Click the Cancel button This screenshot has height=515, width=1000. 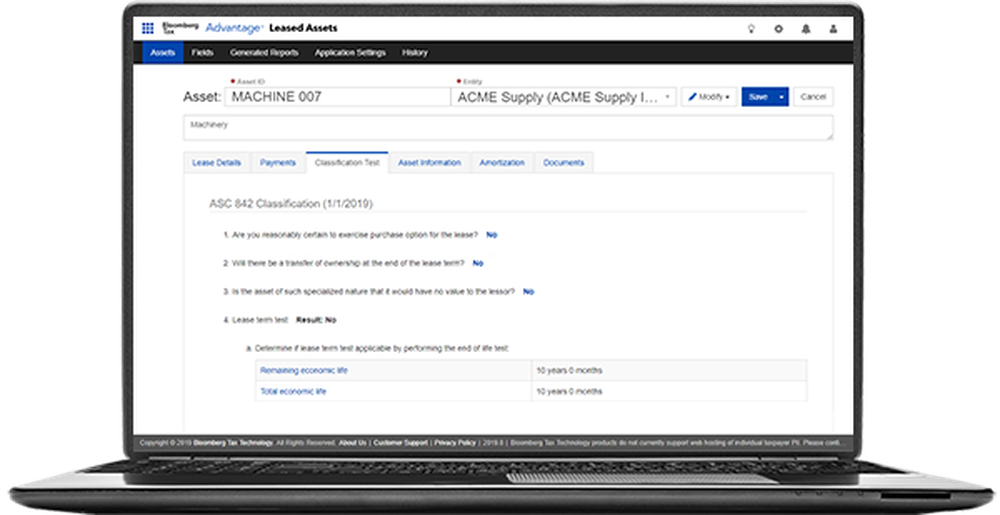click(x=813, y=97)
